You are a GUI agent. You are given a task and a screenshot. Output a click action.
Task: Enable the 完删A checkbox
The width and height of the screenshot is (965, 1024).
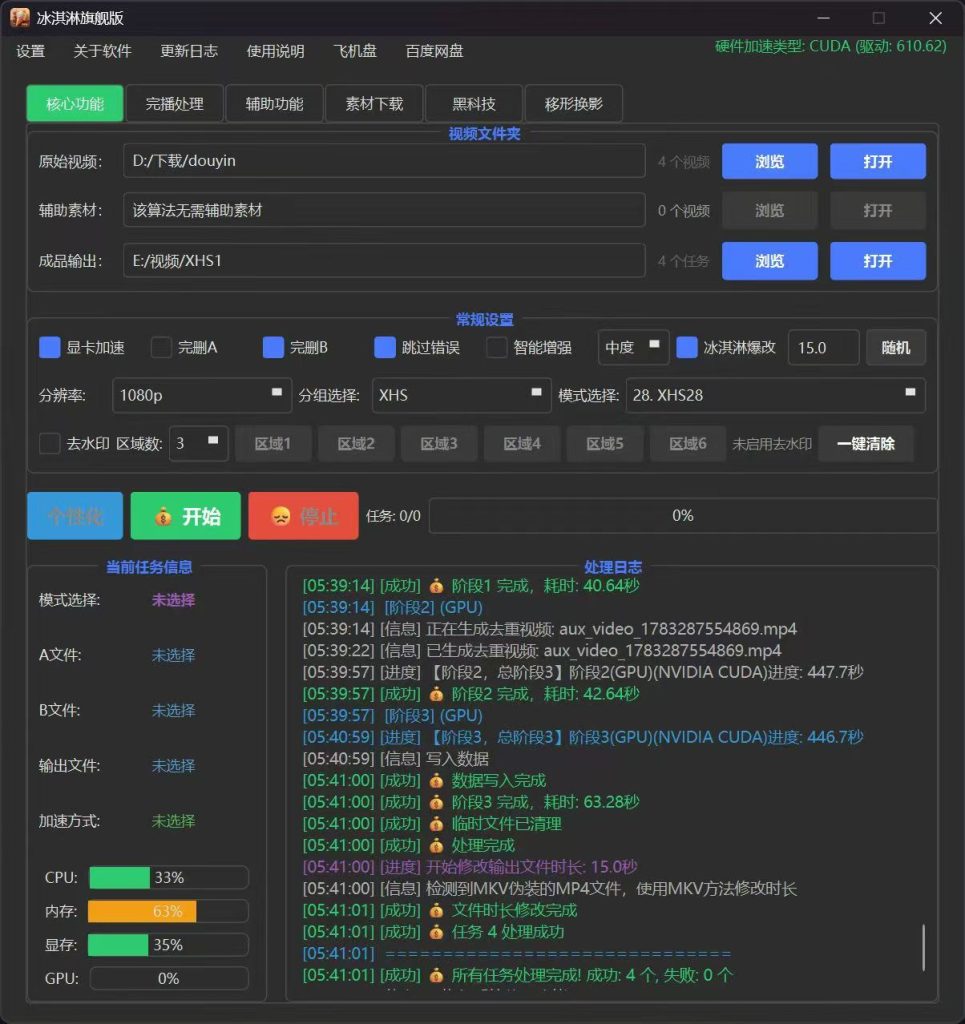(161, 347)
